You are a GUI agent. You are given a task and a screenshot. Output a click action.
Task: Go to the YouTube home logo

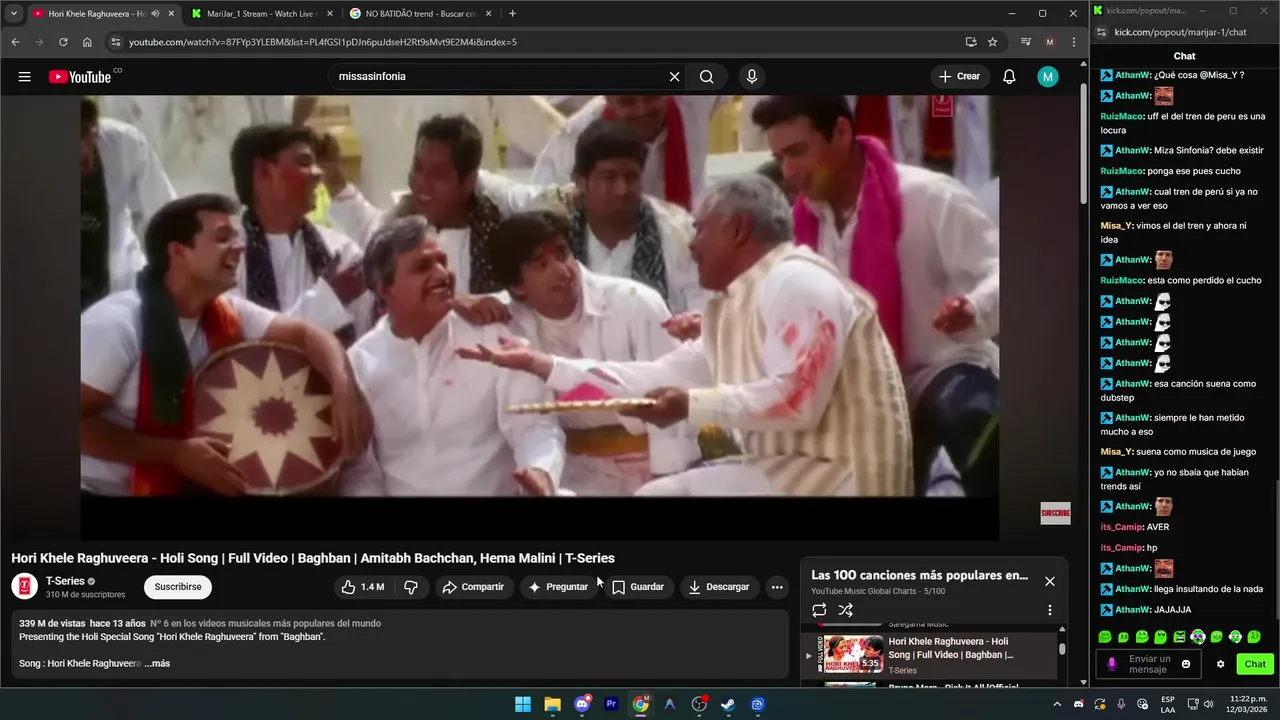click(x=80, y=77)
